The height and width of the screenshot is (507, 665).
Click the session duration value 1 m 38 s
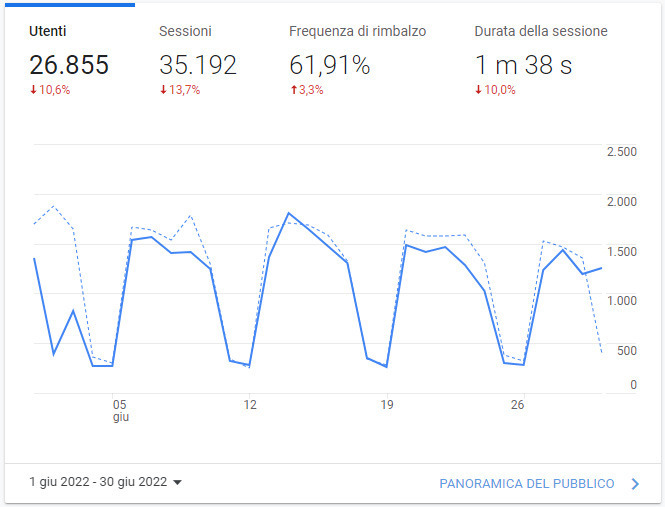(523, 65)
